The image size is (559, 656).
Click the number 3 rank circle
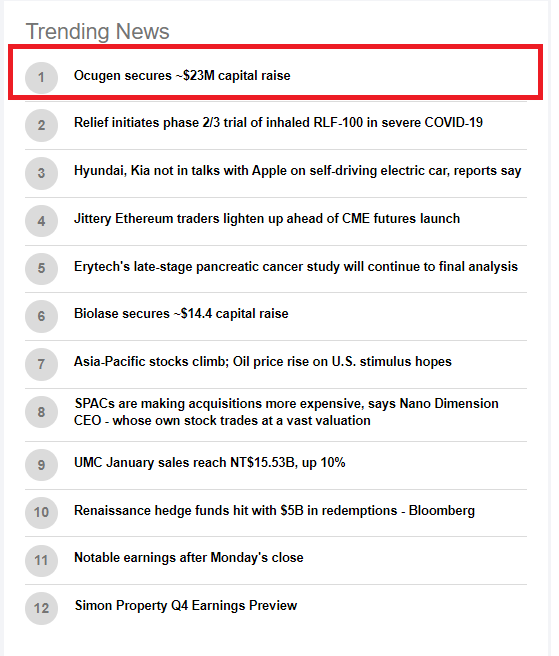41,173
